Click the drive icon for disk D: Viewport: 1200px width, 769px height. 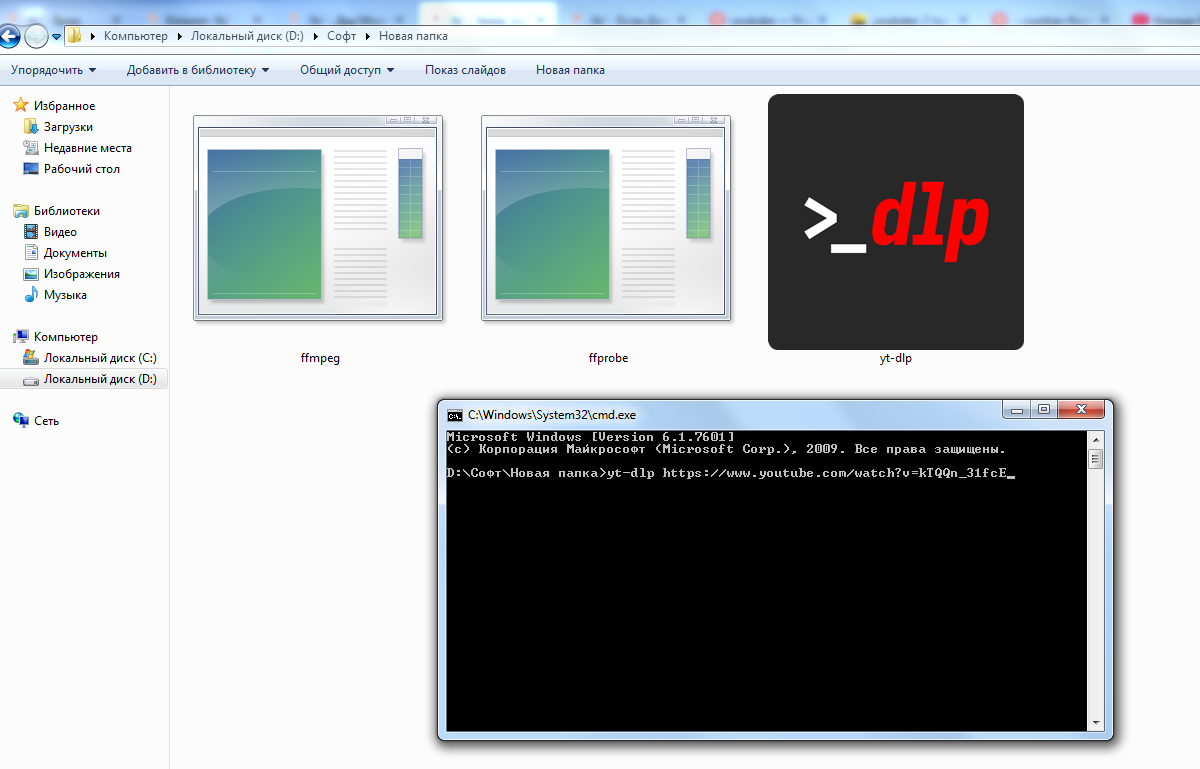[31, 379]
